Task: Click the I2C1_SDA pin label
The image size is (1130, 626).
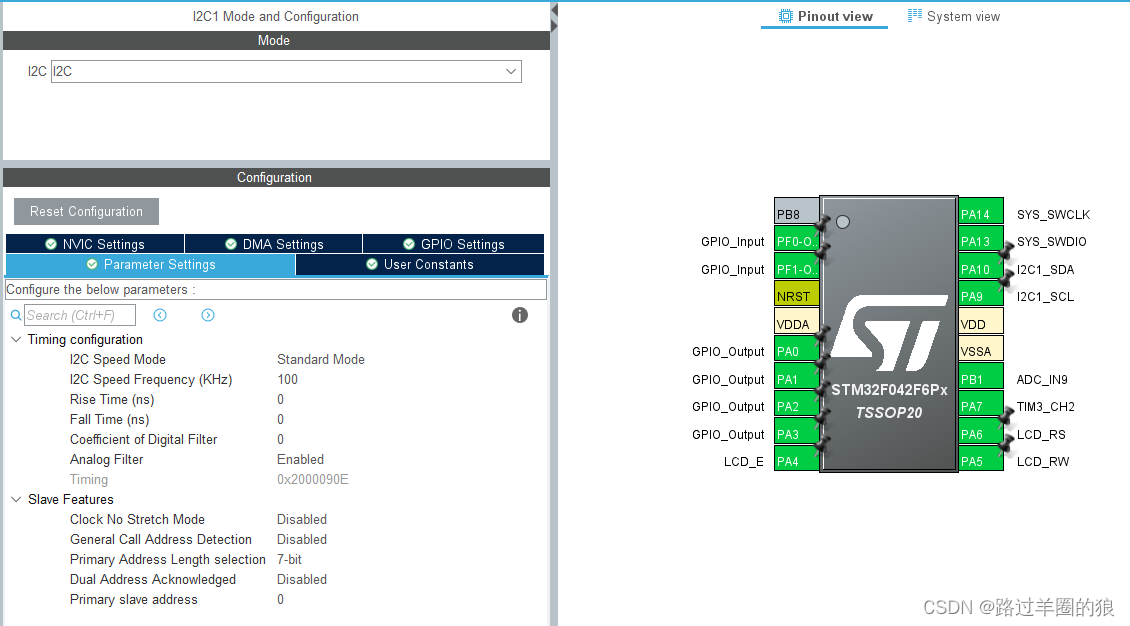Action: click(x=1045, y=269)
